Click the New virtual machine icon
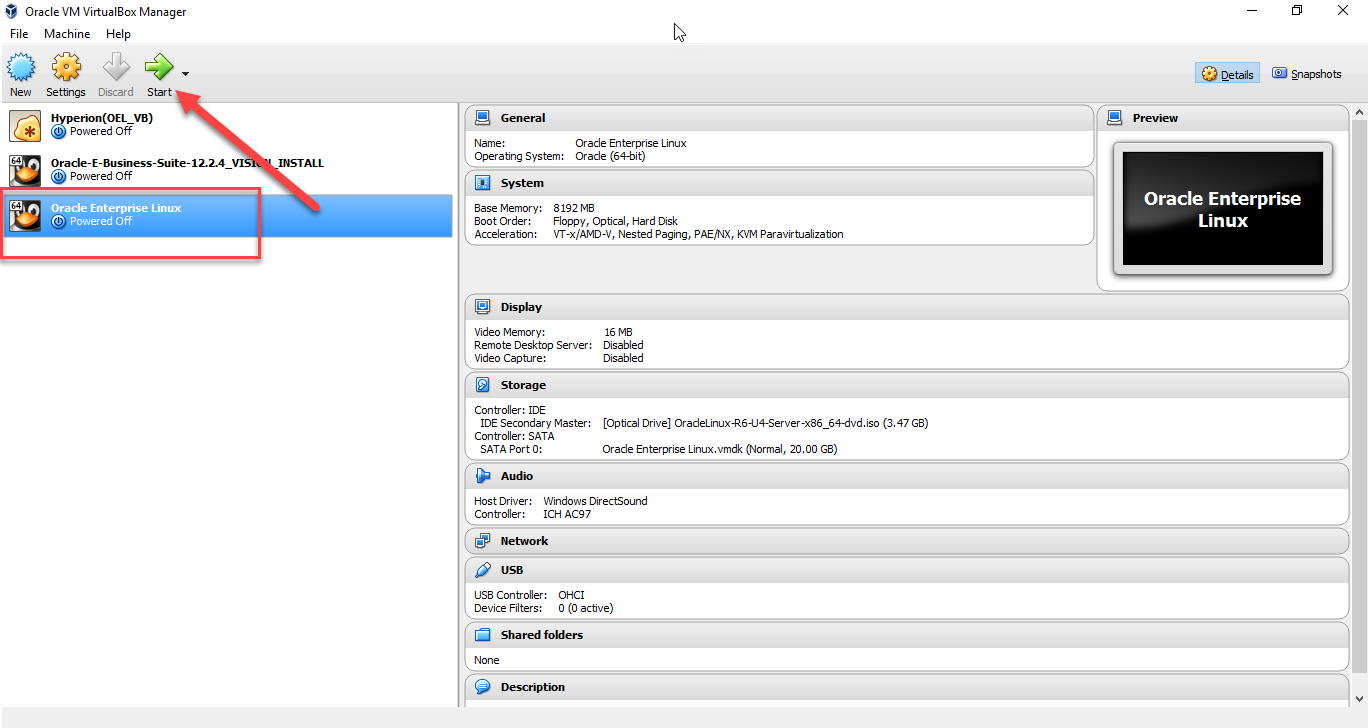Viewport: 1368px width, 728px height. (x=21, y=68)
